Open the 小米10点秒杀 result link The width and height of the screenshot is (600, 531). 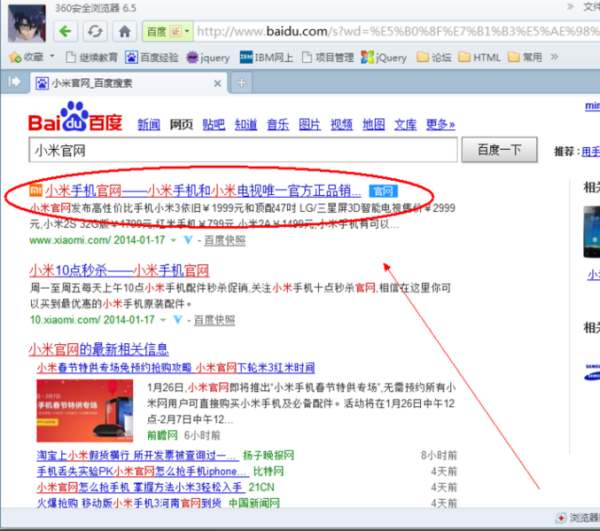click(x=119, y=270)
